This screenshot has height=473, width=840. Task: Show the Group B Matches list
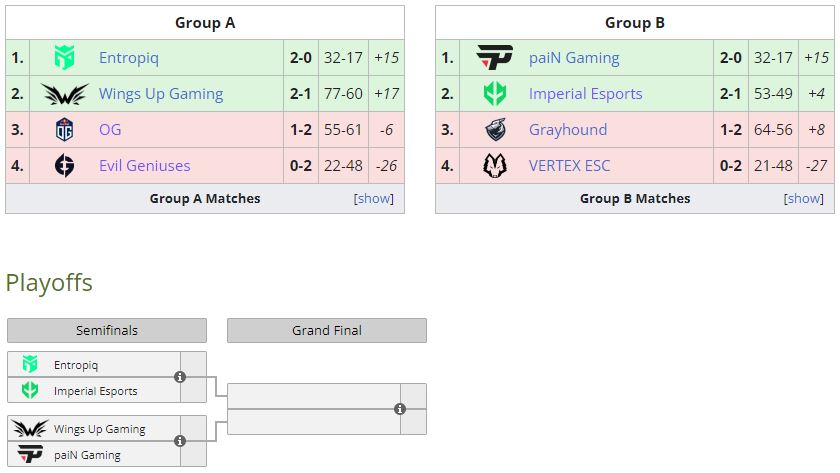coord(804,199)
